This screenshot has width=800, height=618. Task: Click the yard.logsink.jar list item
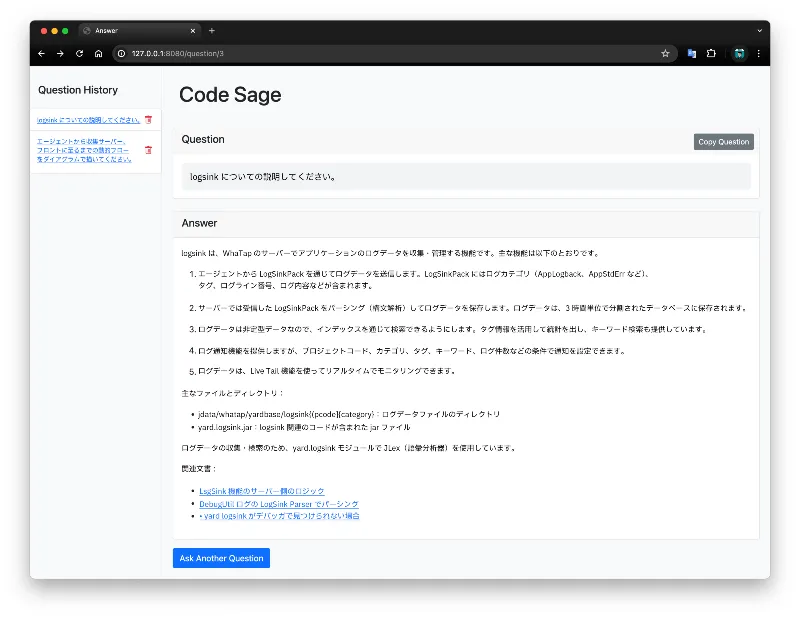[x=304, y=427]
